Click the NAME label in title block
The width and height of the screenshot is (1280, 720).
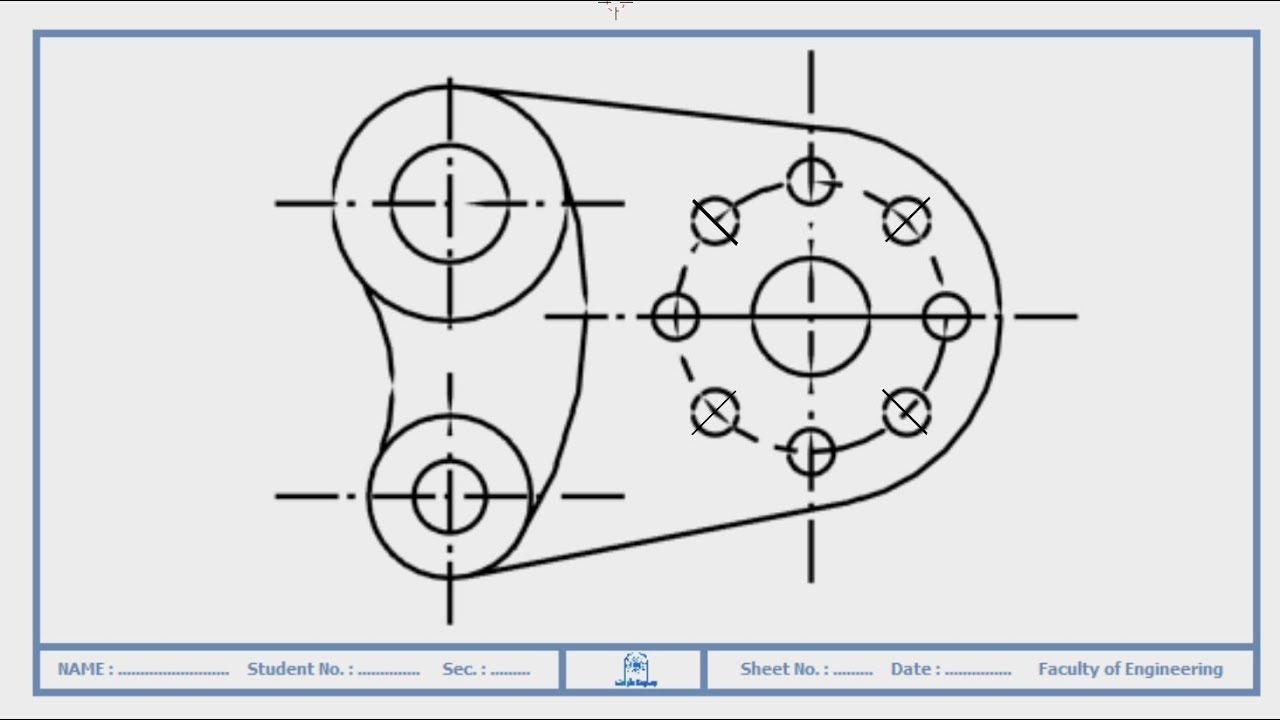pyautogui.click(x=85, y=670)
